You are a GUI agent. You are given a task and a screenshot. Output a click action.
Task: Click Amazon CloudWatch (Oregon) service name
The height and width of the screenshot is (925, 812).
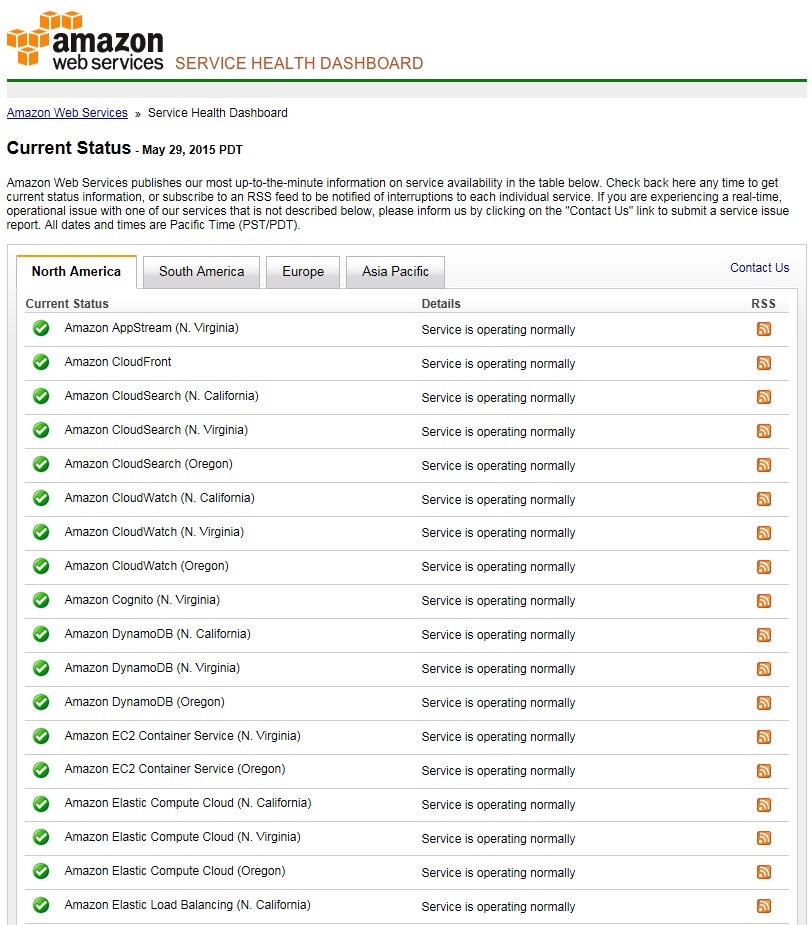coord(146,566)
